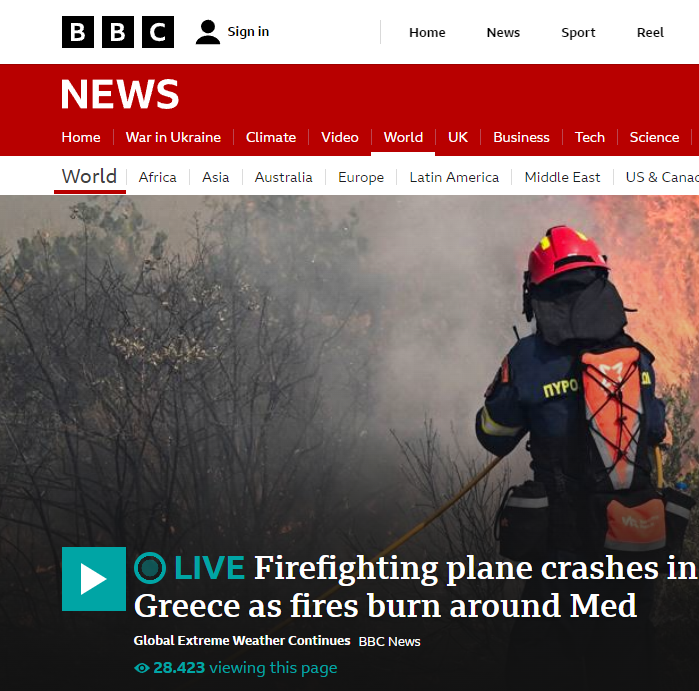The width and height of the screenshot is (699, 691).
Task: Open Reel from top navigation
Action: [x=650, y=33]
